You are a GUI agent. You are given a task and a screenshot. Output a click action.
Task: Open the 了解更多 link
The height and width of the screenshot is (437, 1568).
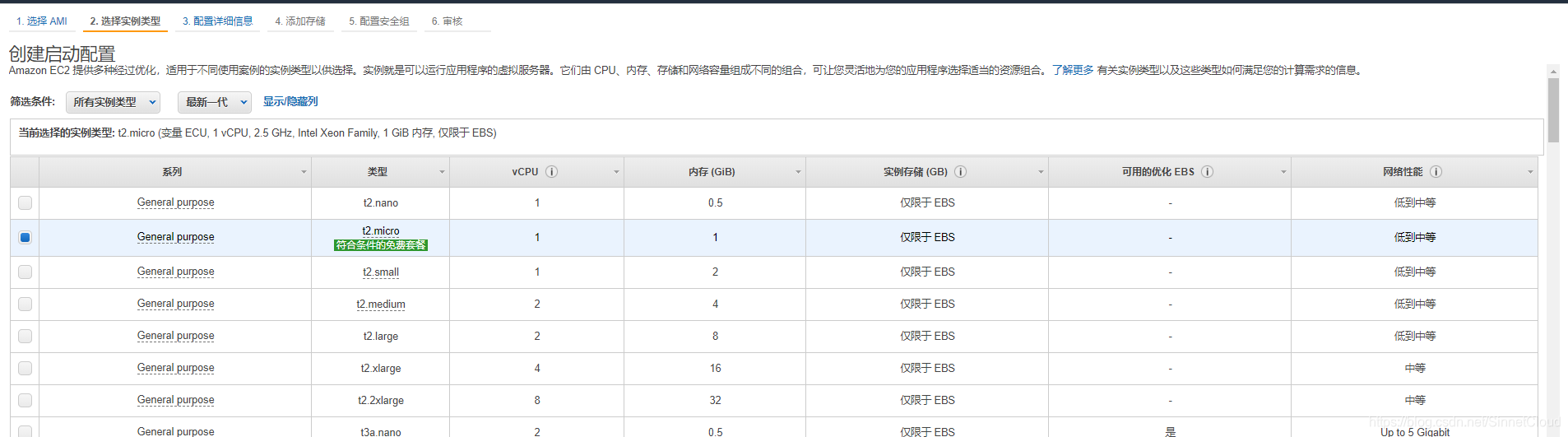tap(1073, 70)
